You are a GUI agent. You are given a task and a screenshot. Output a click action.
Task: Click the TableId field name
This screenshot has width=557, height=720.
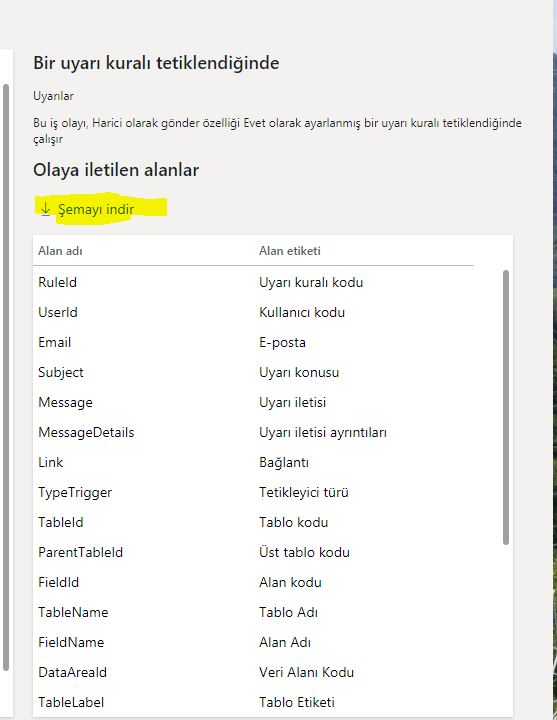pyautogui.click(x=61, y=522)
